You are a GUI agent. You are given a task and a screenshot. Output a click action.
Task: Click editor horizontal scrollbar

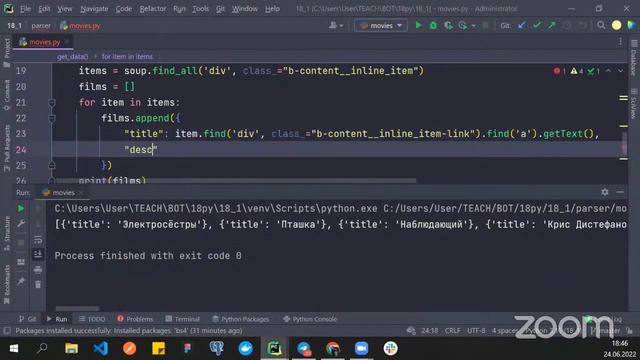[237, 180]
